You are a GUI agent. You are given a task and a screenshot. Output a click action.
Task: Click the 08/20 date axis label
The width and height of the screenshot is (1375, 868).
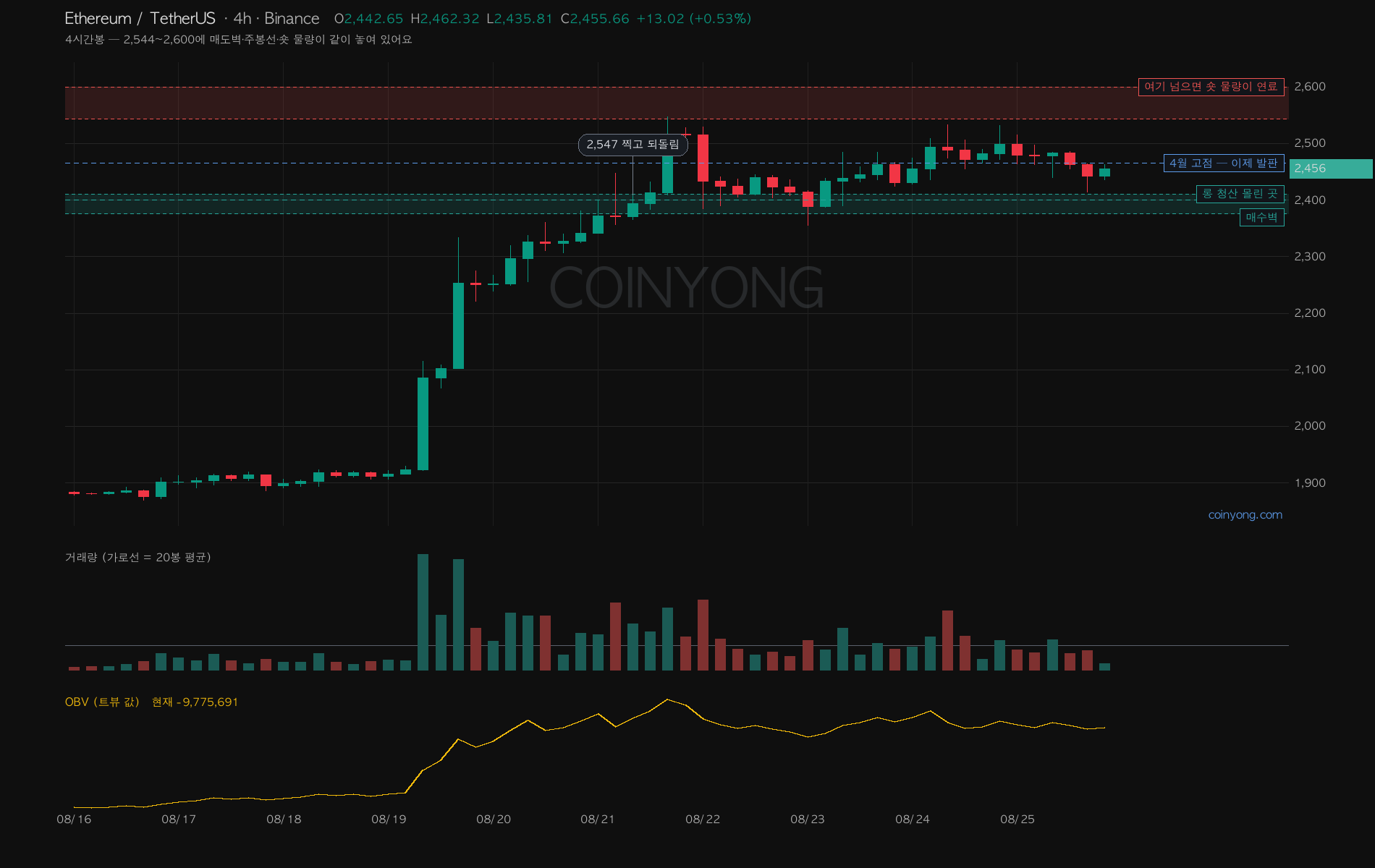pos(494,820)
